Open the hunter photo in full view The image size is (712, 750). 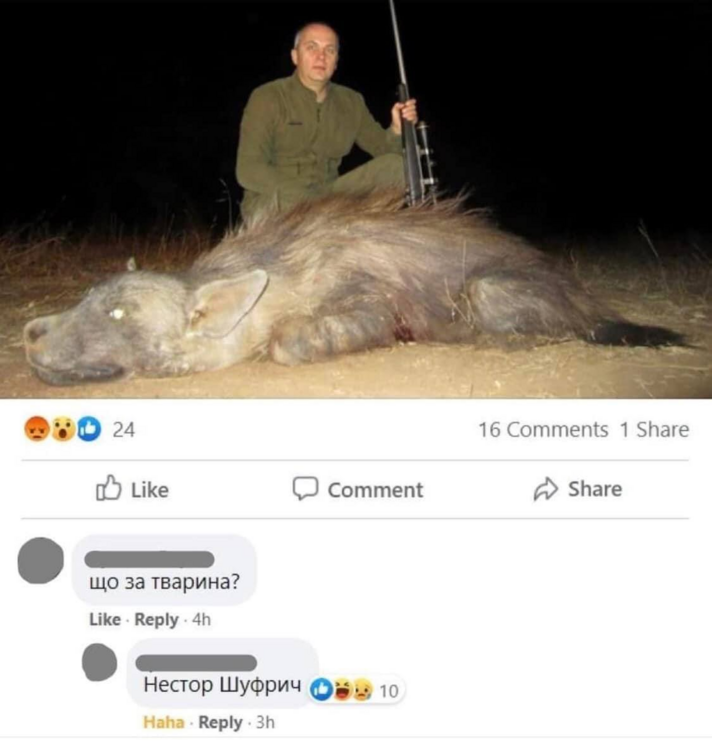[356, 200]
